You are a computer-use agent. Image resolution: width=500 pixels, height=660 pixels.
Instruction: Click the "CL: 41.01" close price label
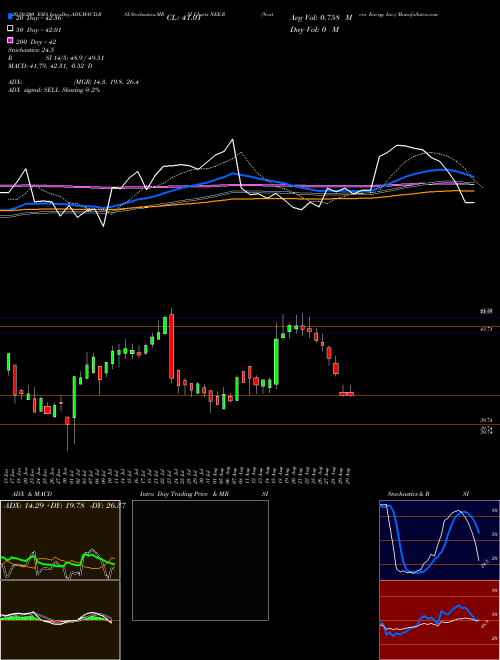click(184, 18)
